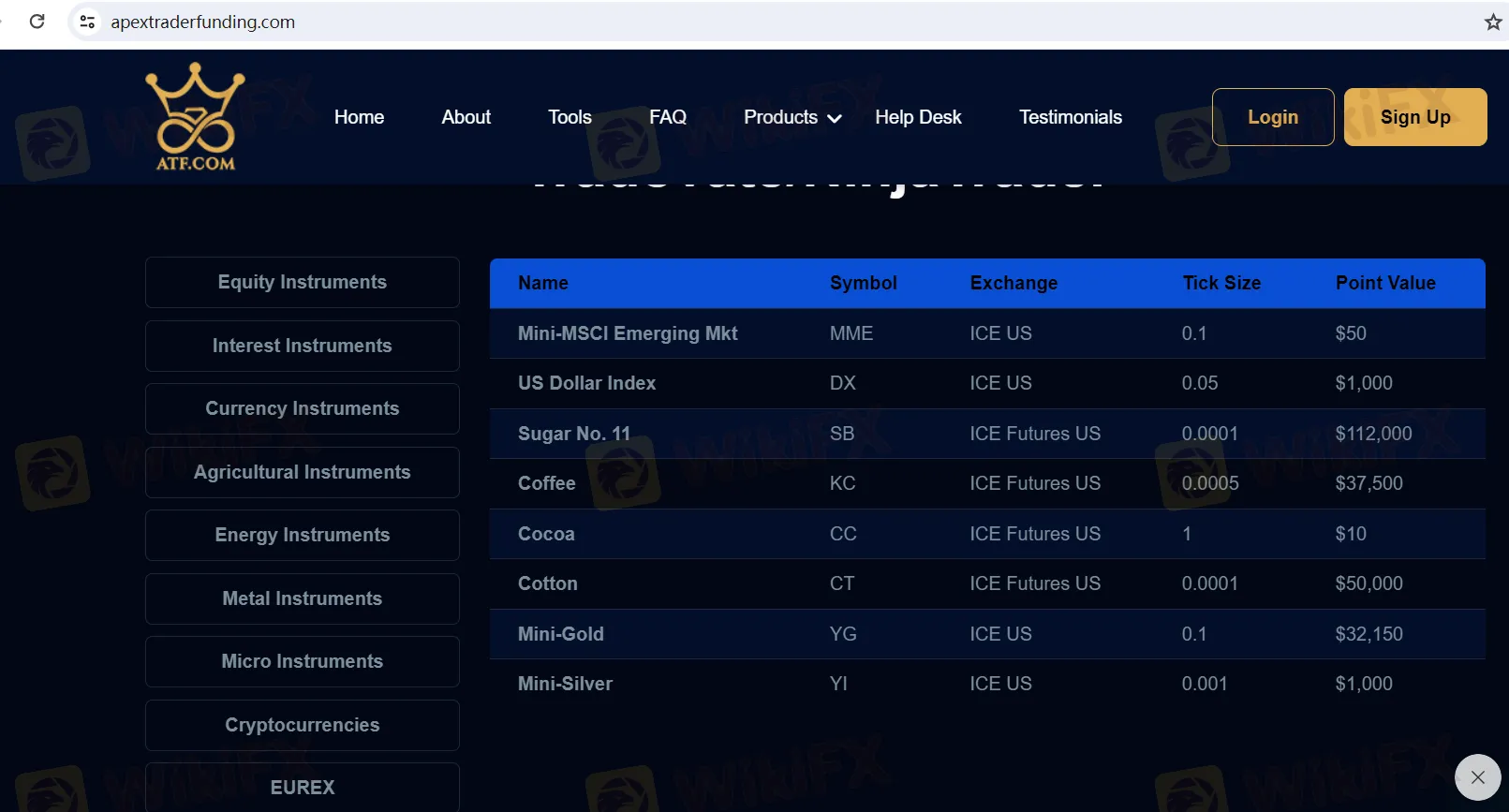Show the Energy Instruments list

[302, 535]
